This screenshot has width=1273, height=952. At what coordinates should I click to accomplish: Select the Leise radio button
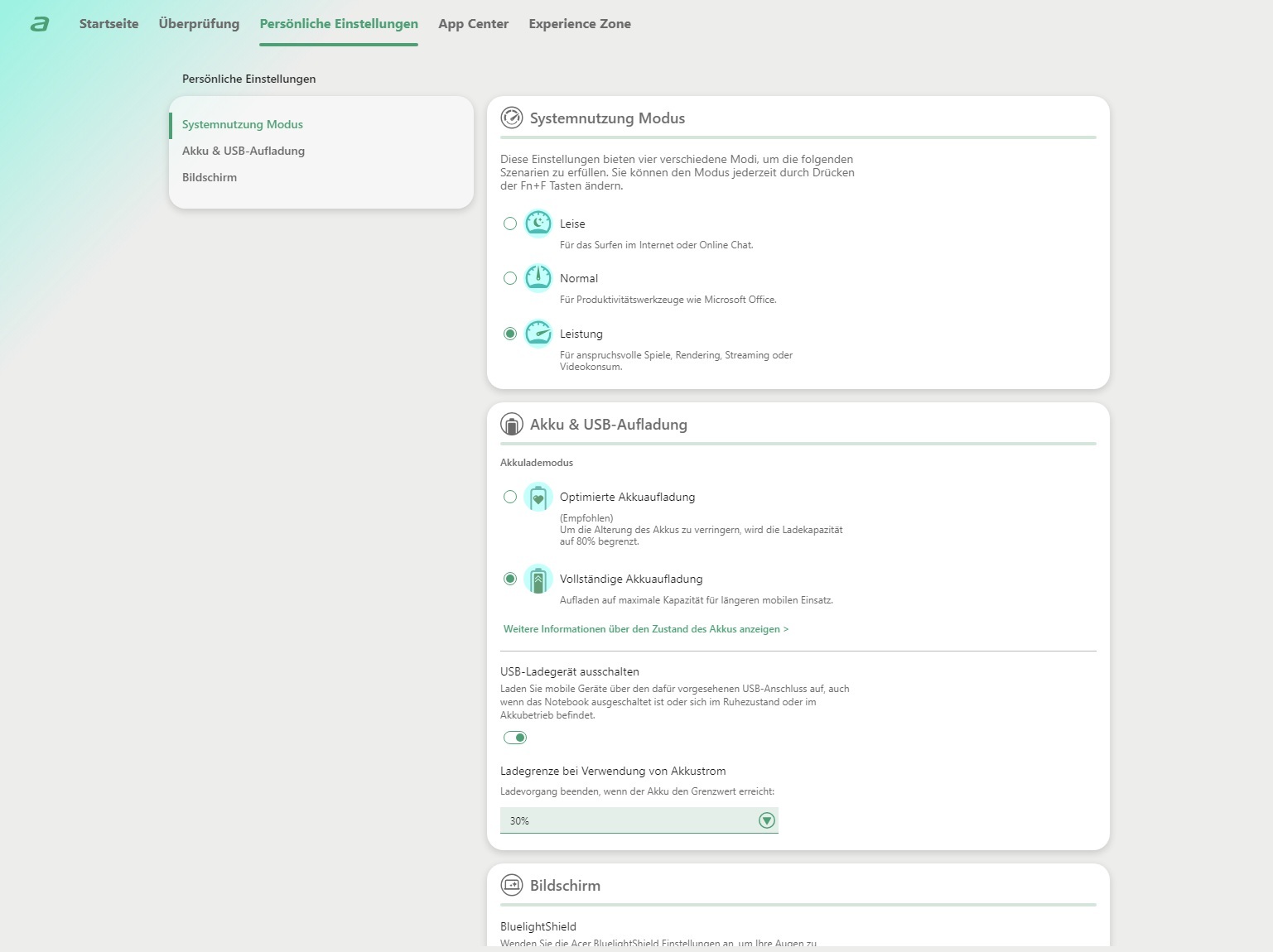(510, 224)
